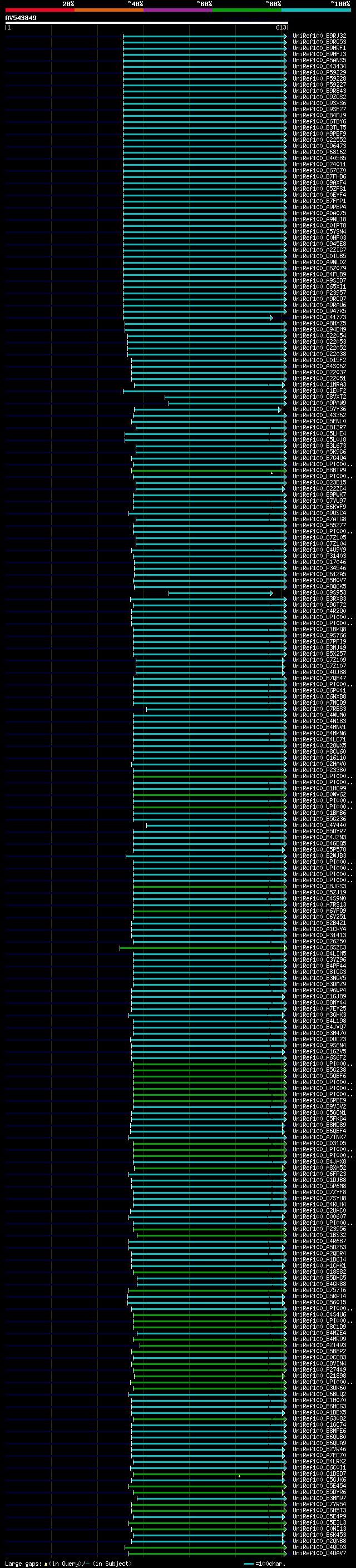Click the green ~80% identity legend bar
356x1568 pixels.
point(247,10)
